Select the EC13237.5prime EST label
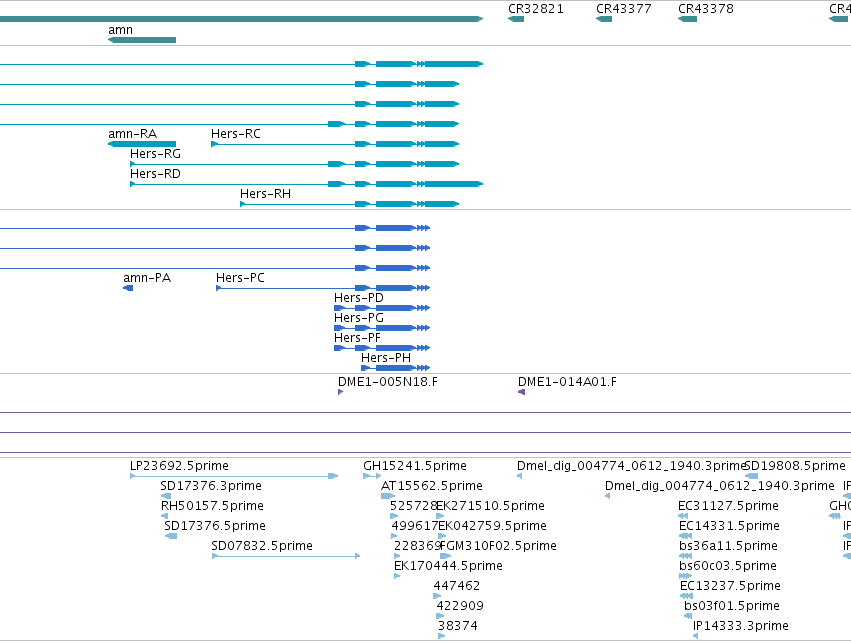 tap(730, 586)
